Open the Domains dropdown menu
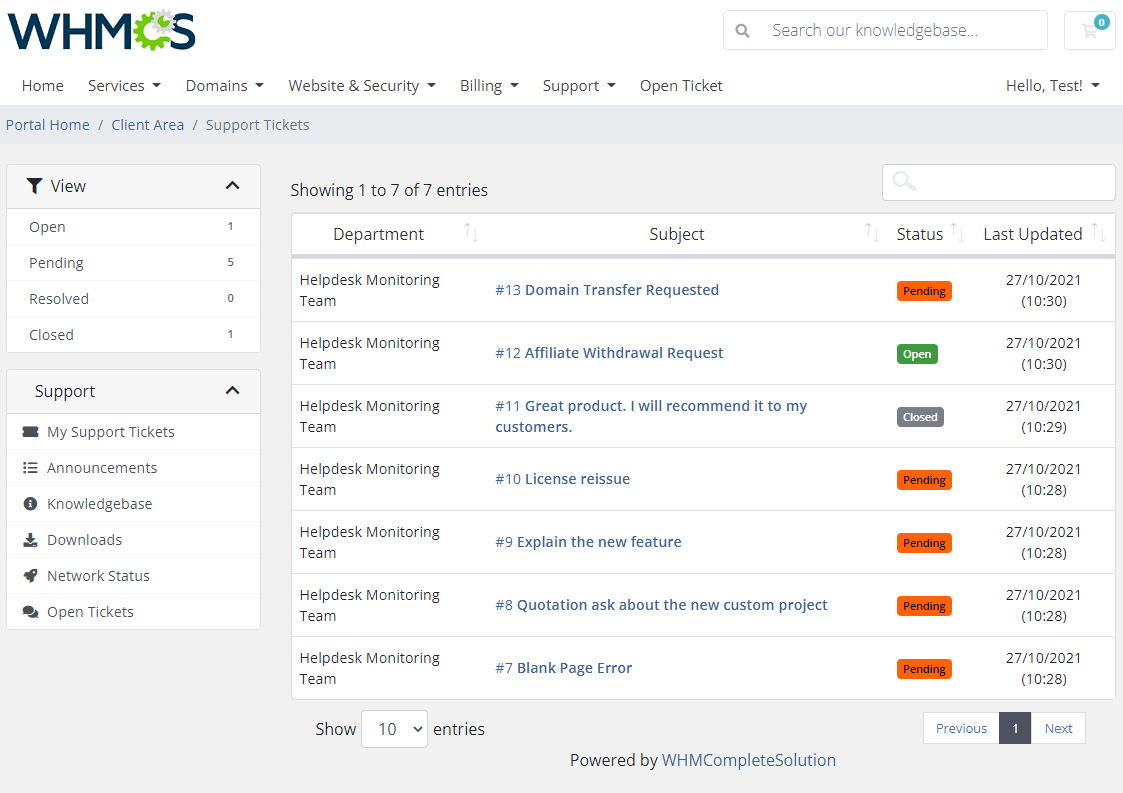 (224, 85)
